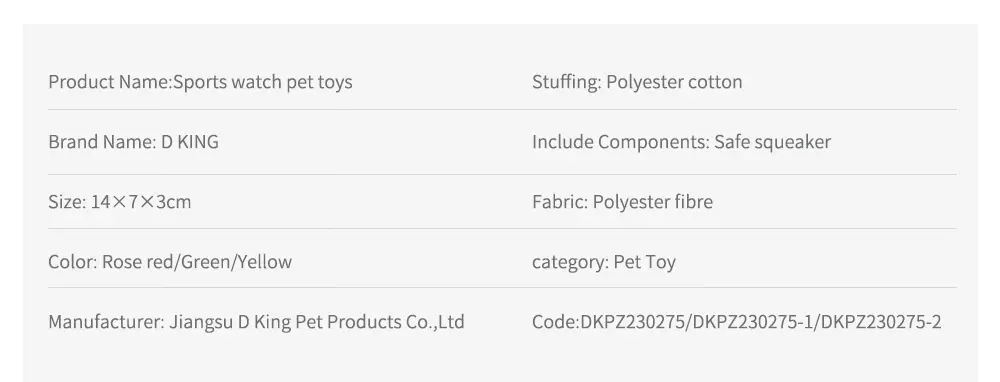The height and width of the screenshot is (382, 1000).
Task: Click the 3cm dimension in size row
Action: coord(174,202)
